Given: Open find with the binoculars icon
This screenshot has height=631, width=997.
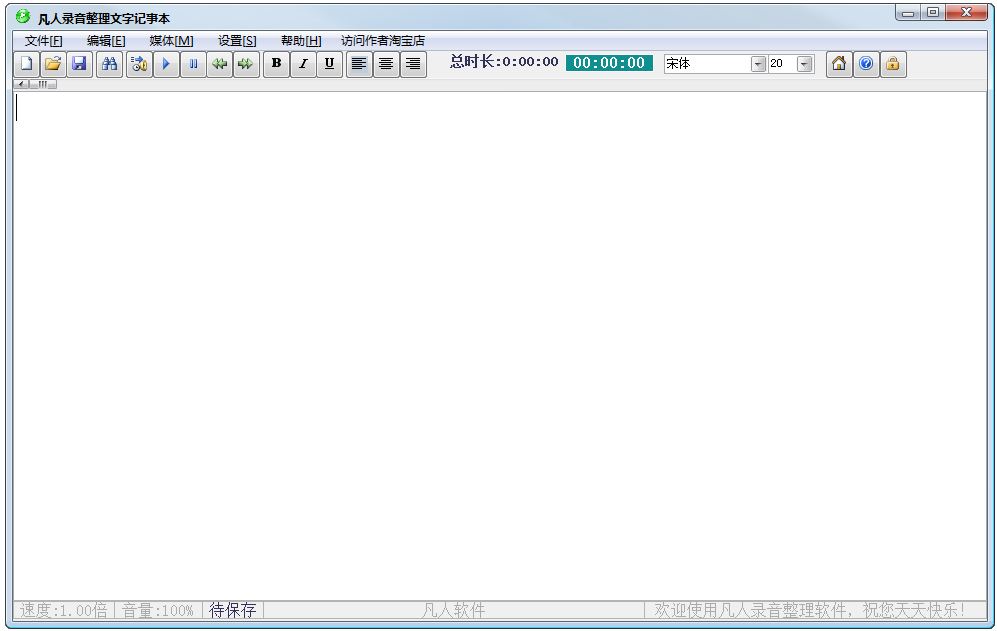Looking at the screenshot, I should (x=109, y=64).
